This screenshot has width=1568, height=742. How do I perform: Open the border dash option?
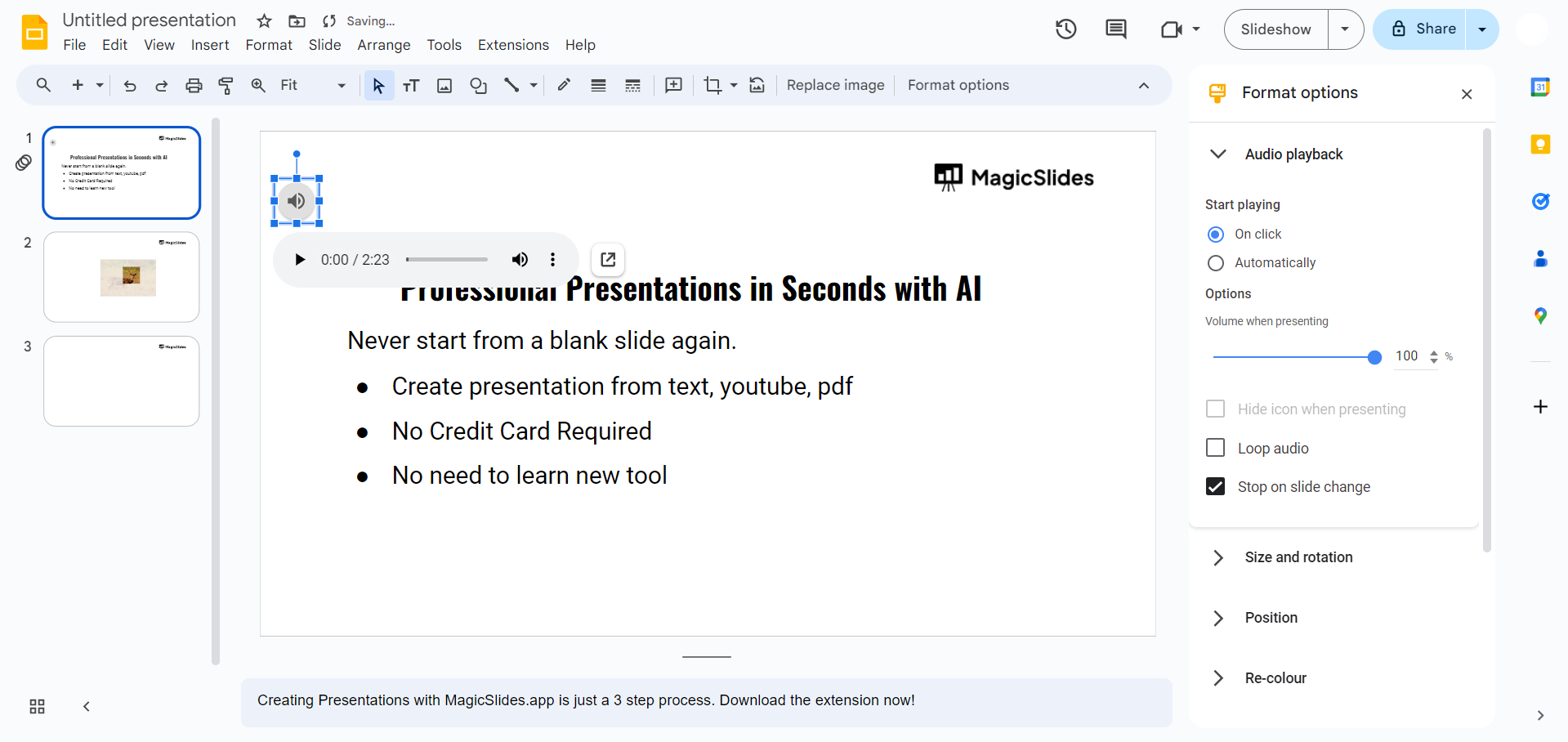(x=632, y=85)
